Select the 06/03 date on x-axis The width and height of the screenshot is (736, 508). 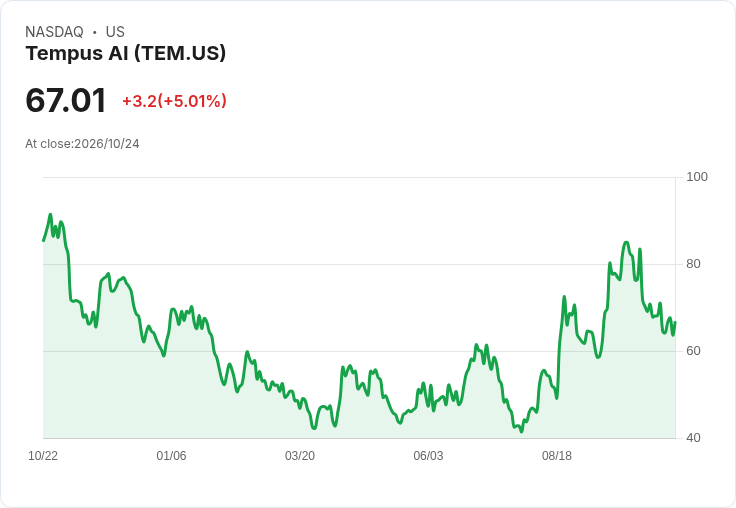pyautogui.click(x=428, y=456)
